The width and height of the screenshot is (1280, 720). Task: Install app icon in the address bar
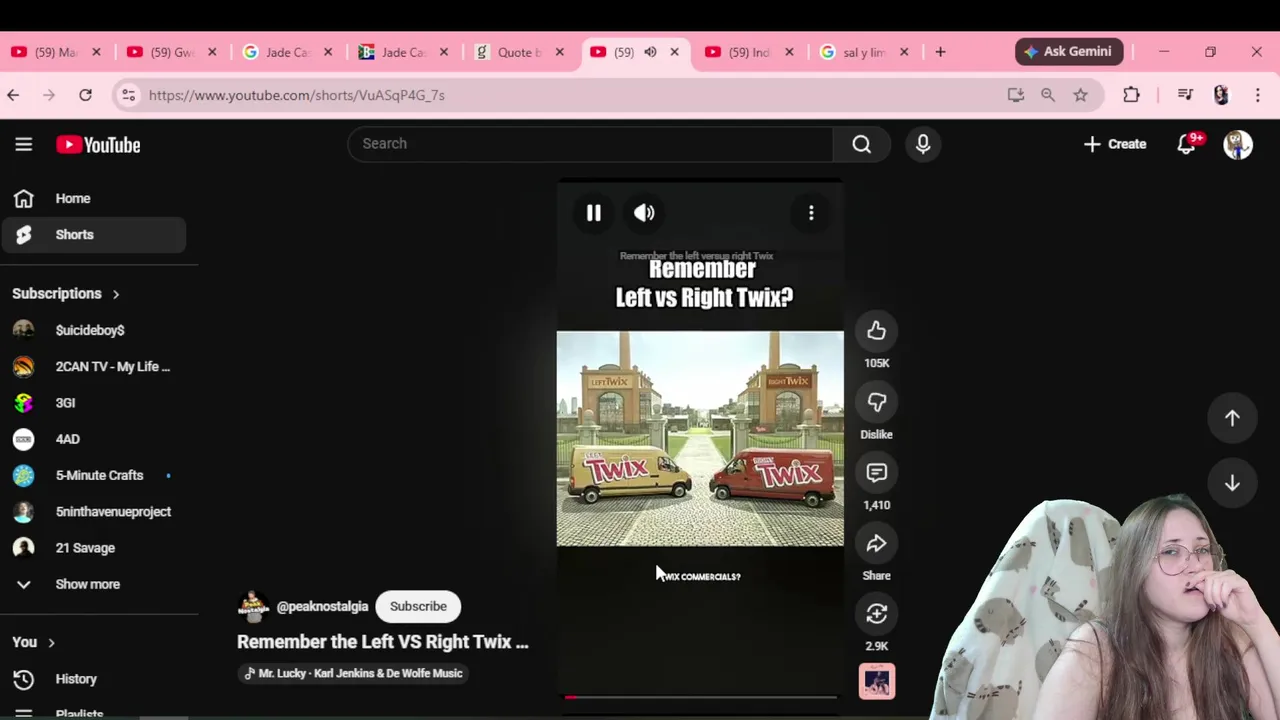coord(1016,95)
